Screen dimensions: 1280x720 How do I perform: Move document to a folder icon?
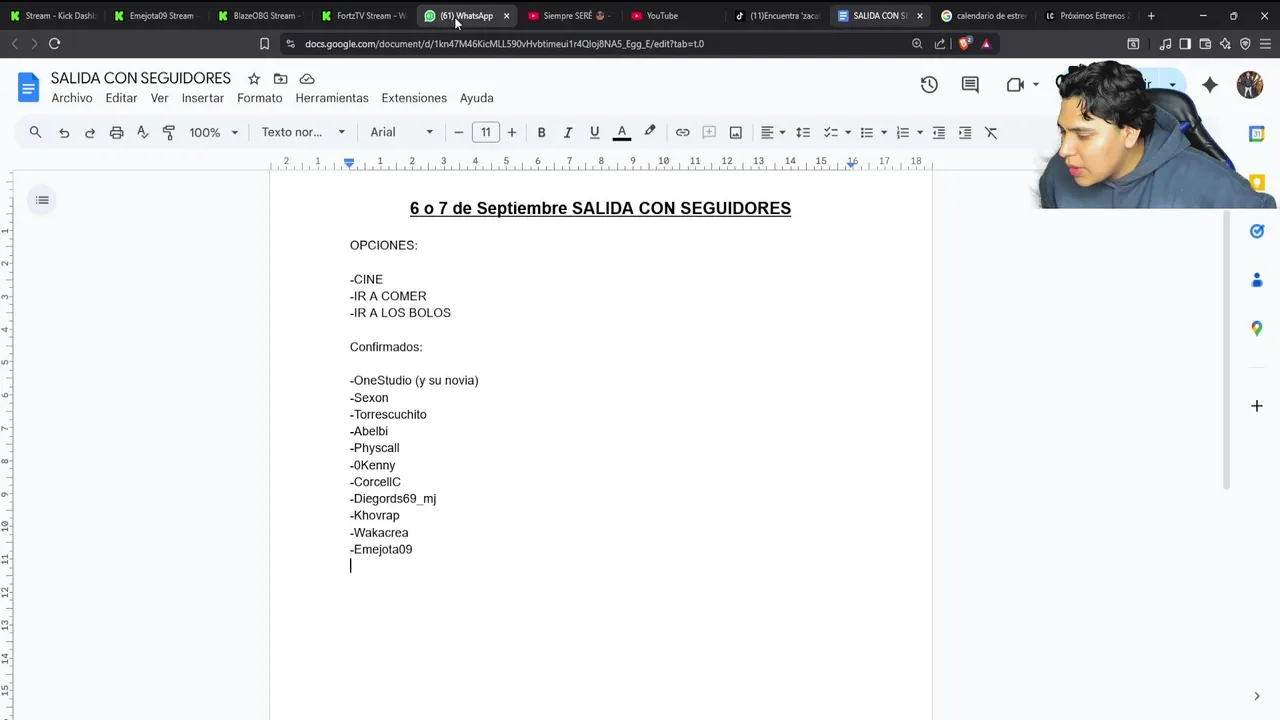point(281,79)
